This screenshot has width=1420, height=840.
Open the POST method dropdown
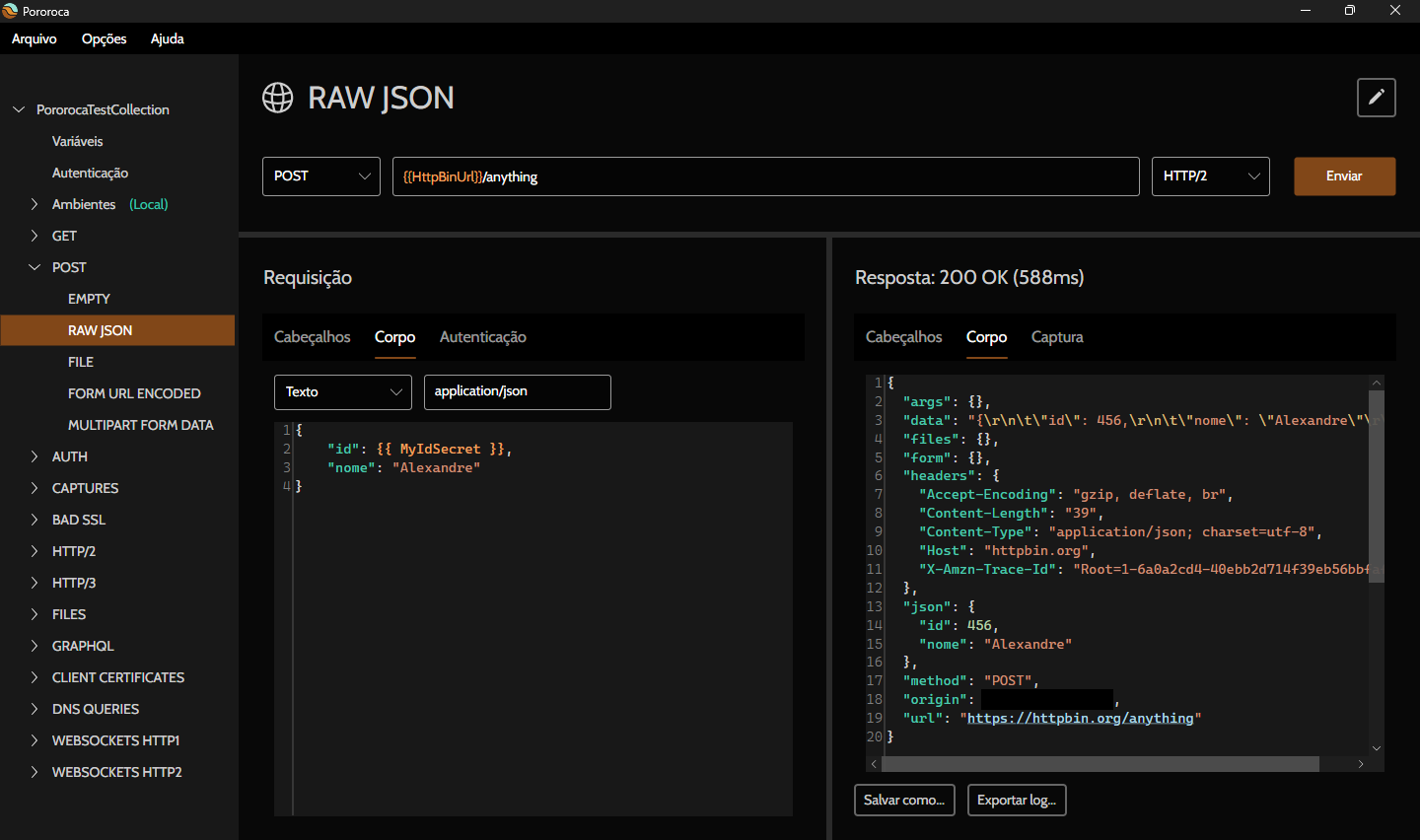click(321, 176)
